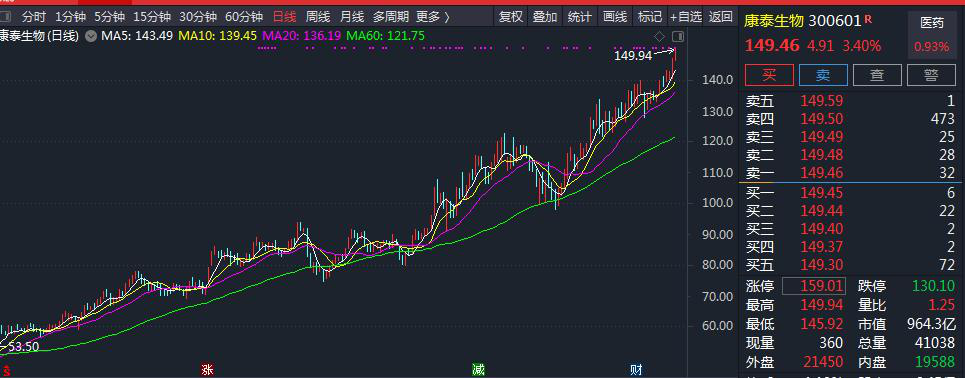Viewport: 965px width, 378px height.
Task: Click the 减 marker on the timeline
Action: [478, 370]
